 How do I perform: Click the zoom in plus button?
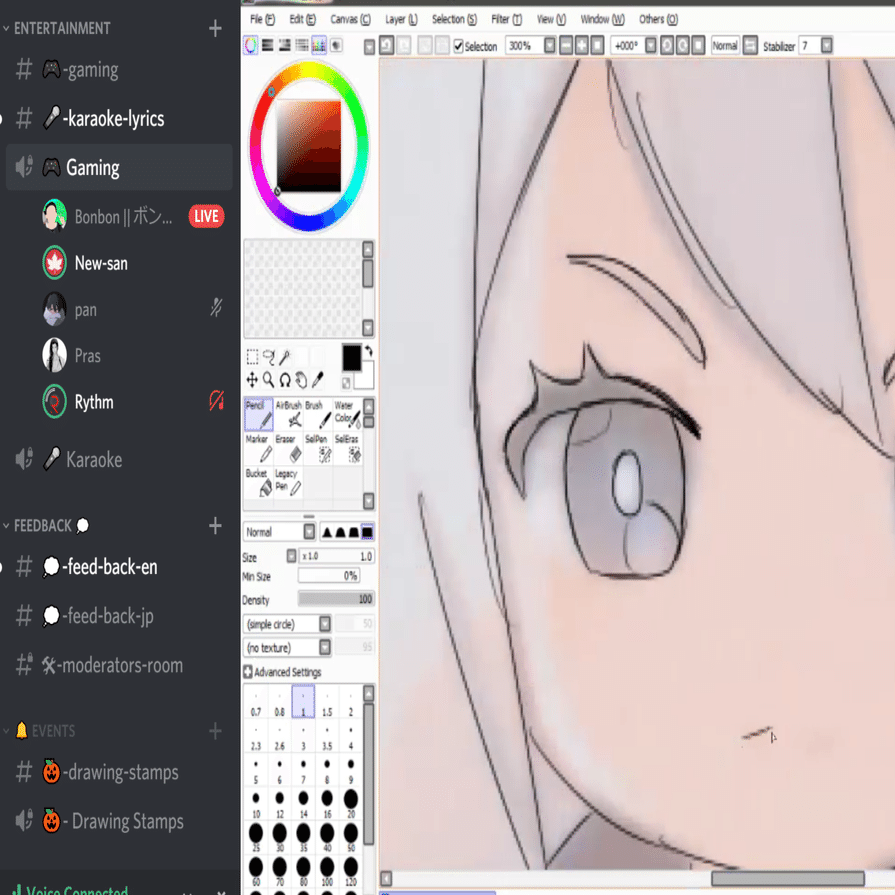click(582, 45)
